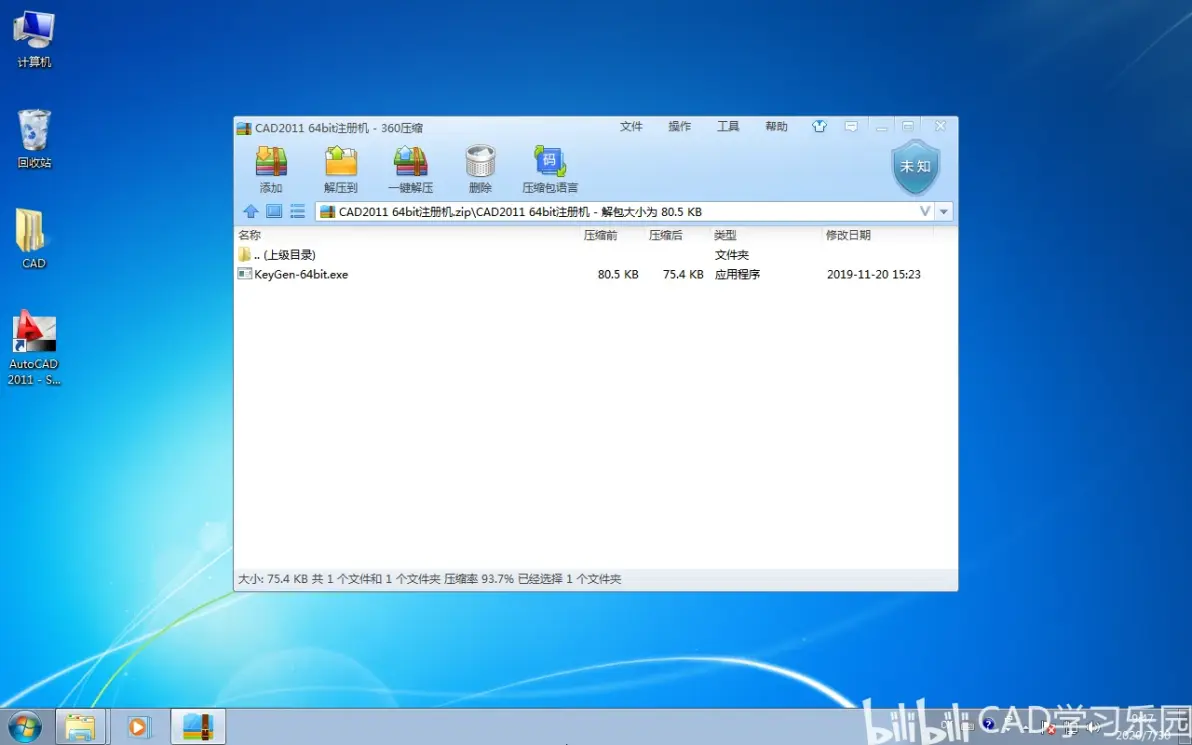Image resolution: width=1192 pixels, height=745 pixels.
Task: Click the skin shirt icon in the title bar
Action: [819, 126]
